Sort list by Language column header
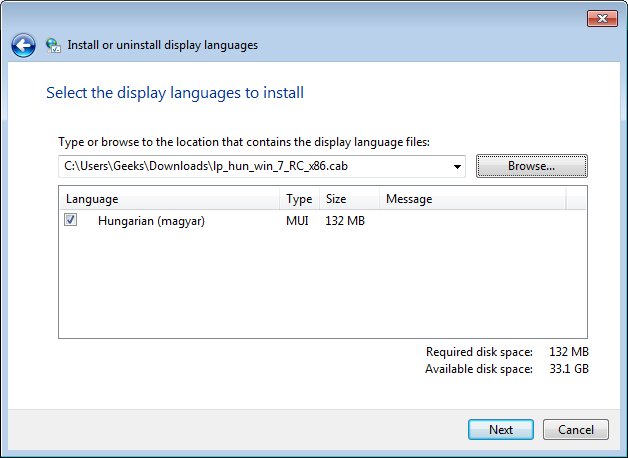Screen dimensions: 628x458 [x=169, y=199]
